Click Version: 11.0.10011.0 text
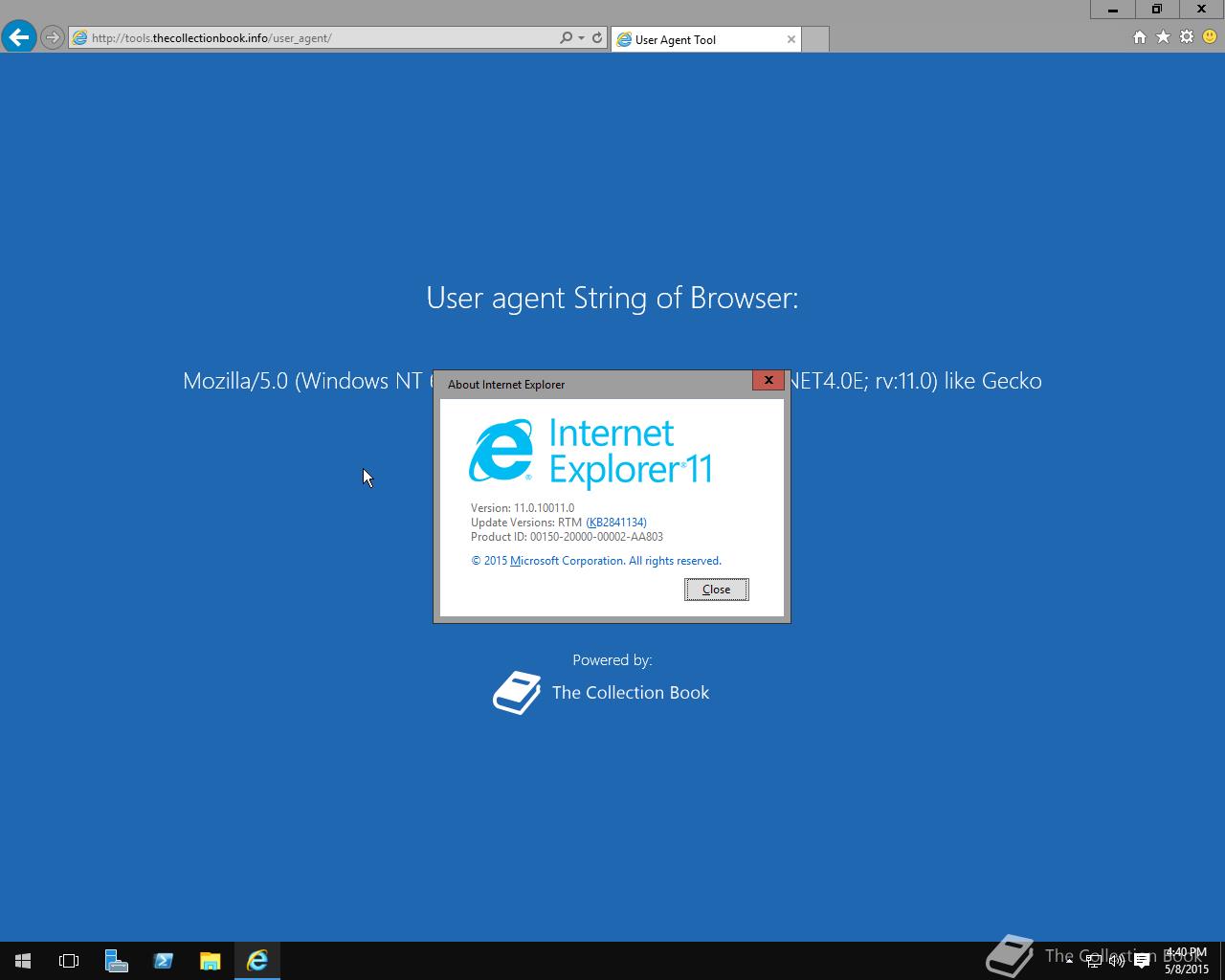Viewport: 1225px width, 980px height. click(523, 508)
